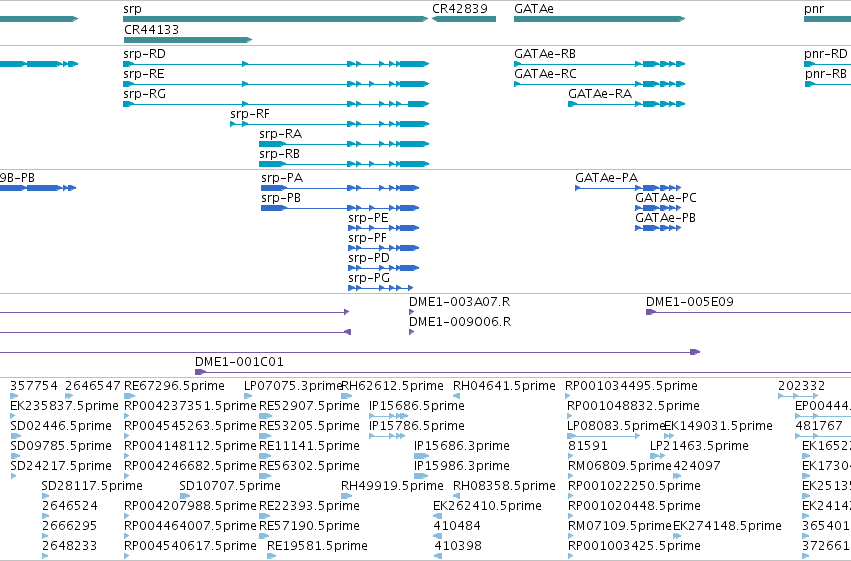Screen dimensions: 851x561
Task: Open EST SD10707.5prime
Action: coord(230,487)
